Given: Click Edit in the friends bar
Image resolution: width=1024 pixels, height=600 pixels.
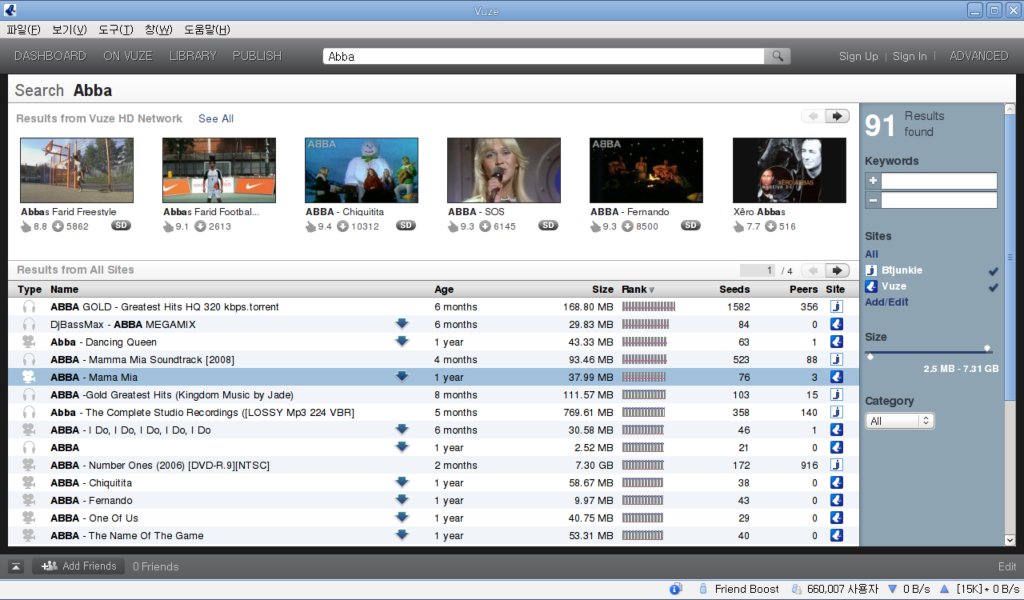Looking at the screenshot, I should [1006, 567].
